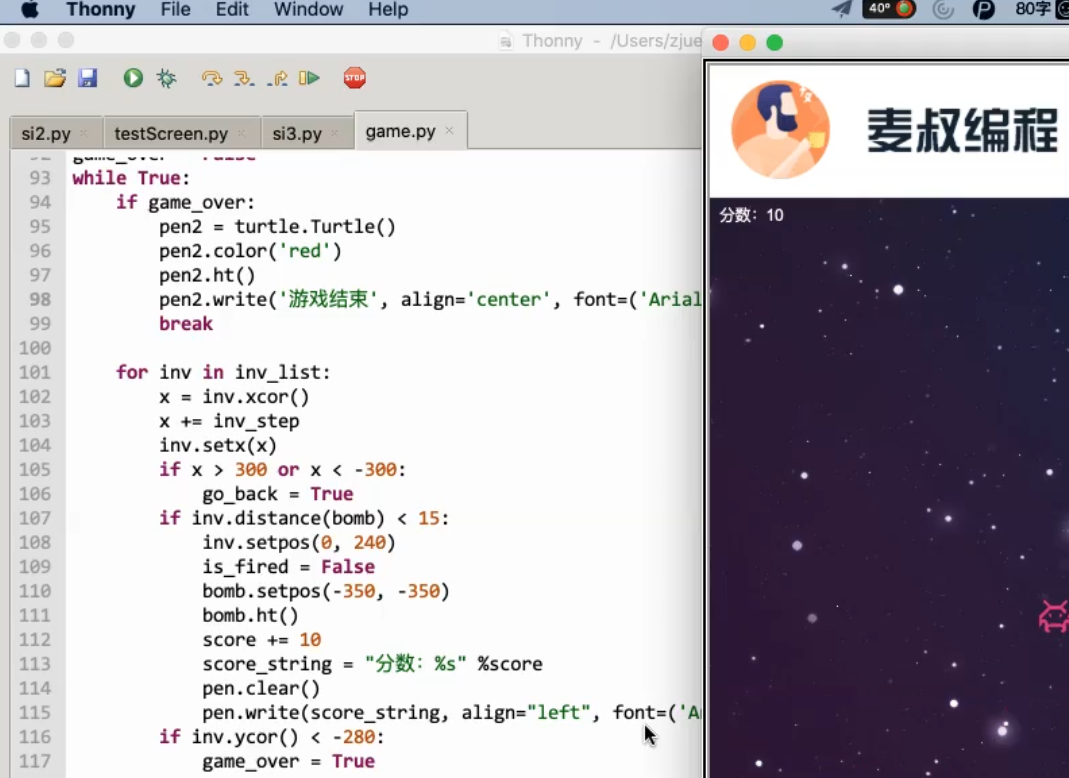1069x778 pixels.
Task: Click 'break' keyword on line 99
Action: [185, 325]
